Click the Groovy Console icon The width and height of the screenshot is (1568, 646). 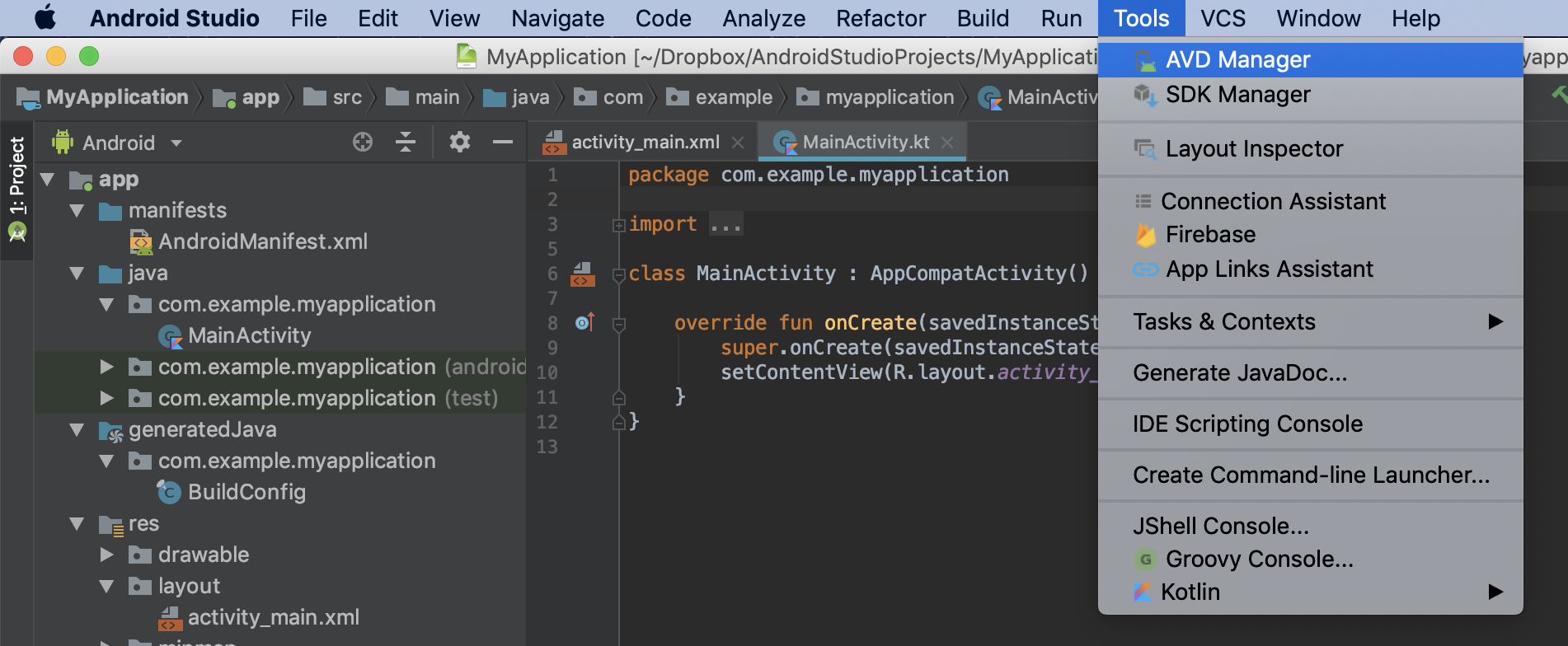click(1145, 559)
